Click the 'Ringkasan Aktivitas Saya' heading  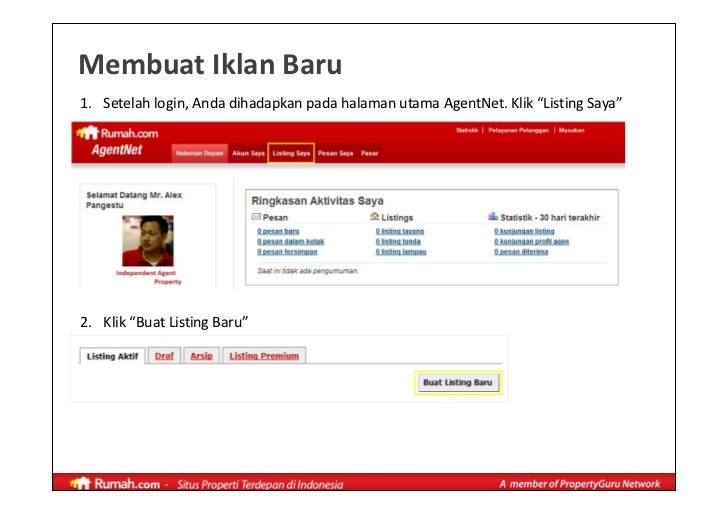click(318, 201)
